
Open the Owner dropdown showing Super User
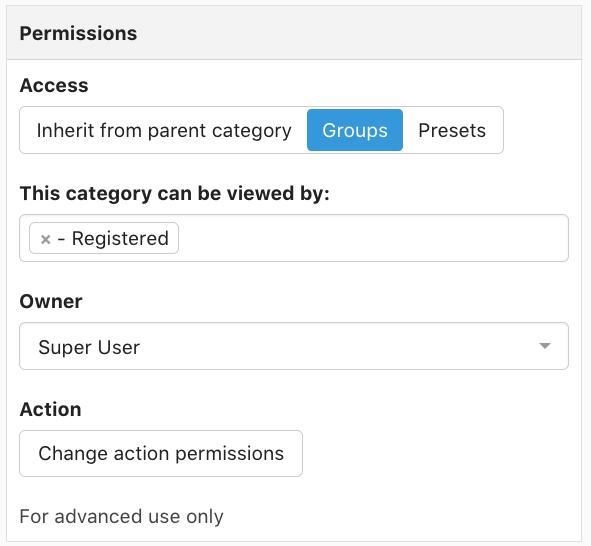pyautogui.click(x=294, y=346)
